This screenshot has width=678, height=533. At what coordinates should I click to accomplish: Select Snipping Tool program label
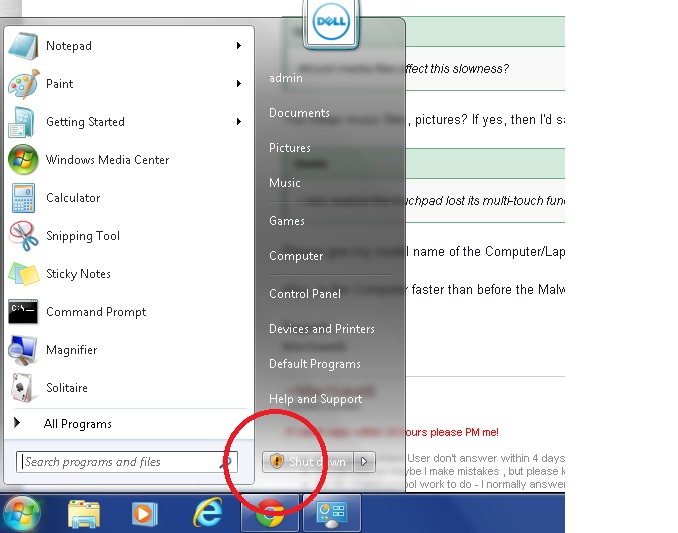pos(83,236)
